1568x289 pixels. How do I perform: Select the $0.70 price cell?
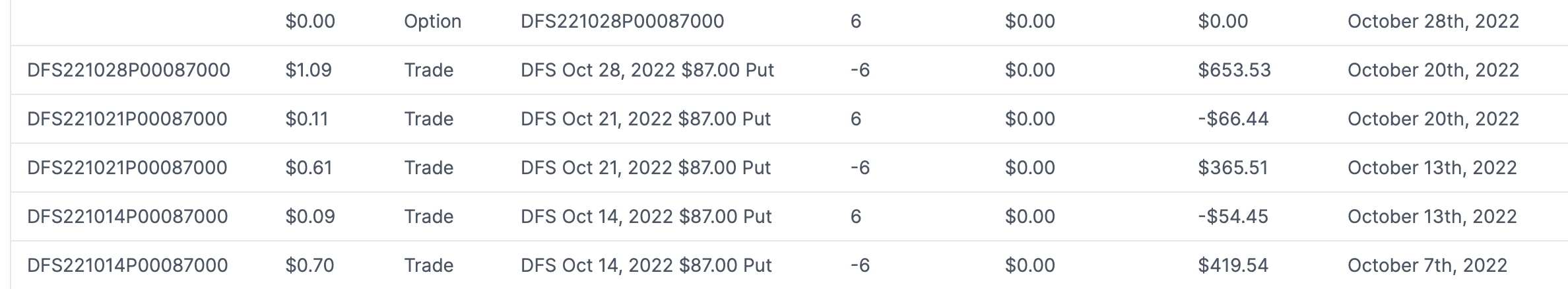coord(310,265)
